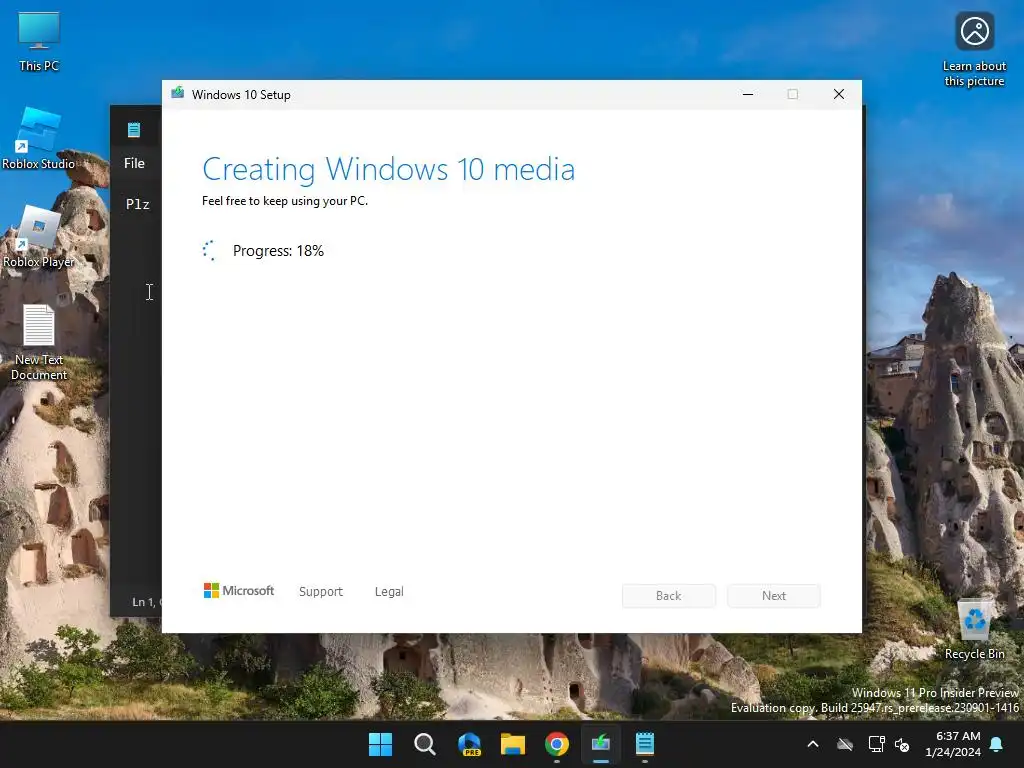Click the Microsoft logo in Setup
1024x768 pixels.
(x=239, y=590)
